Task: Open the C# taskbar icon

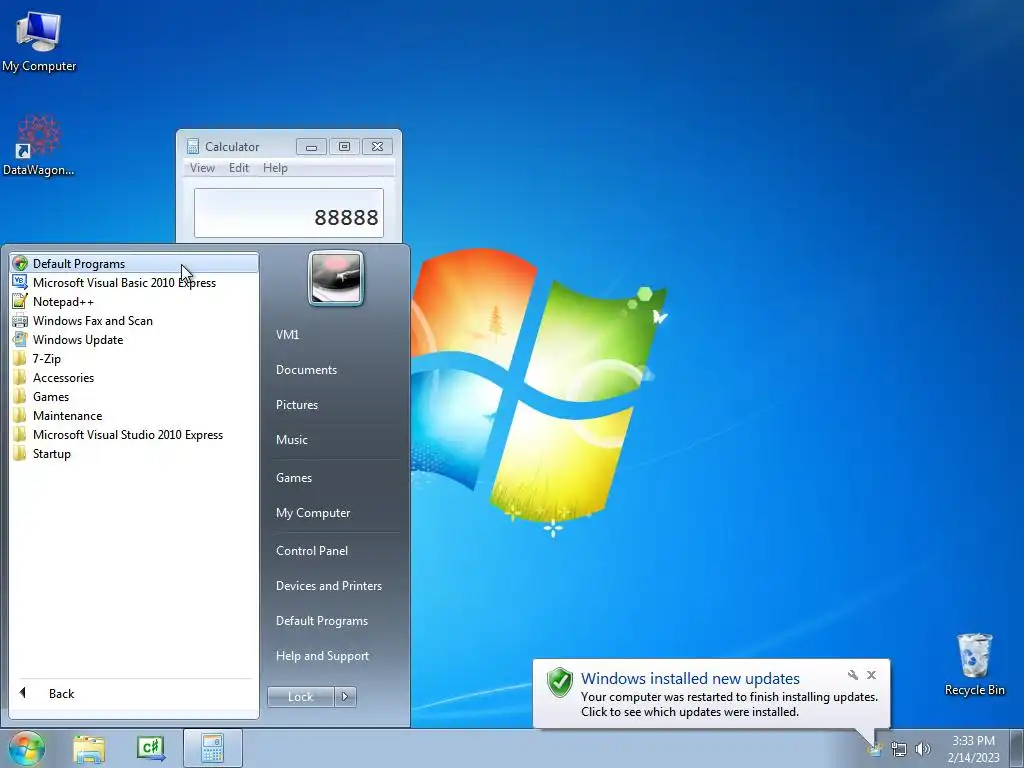Action: (151, 748)
